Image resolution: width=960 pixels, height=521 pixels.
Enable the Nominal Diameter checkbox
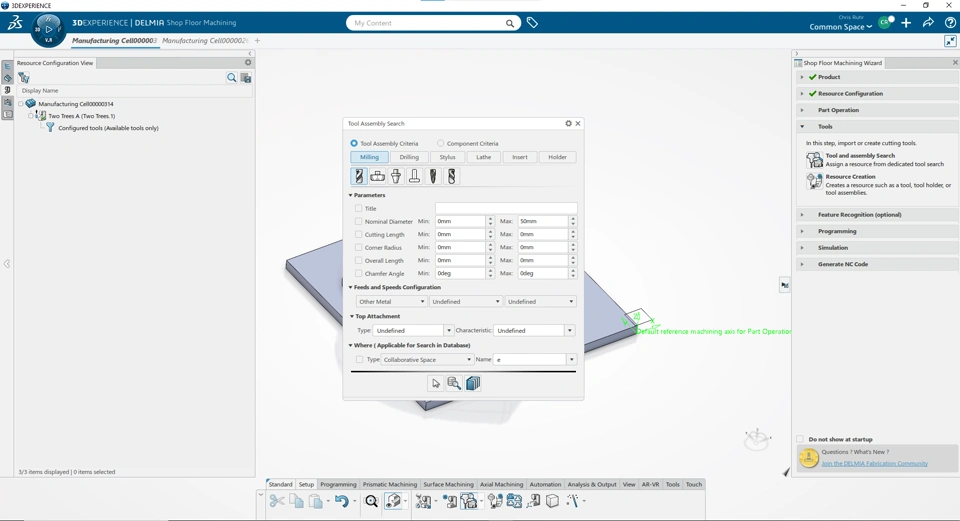click(359, 221)
